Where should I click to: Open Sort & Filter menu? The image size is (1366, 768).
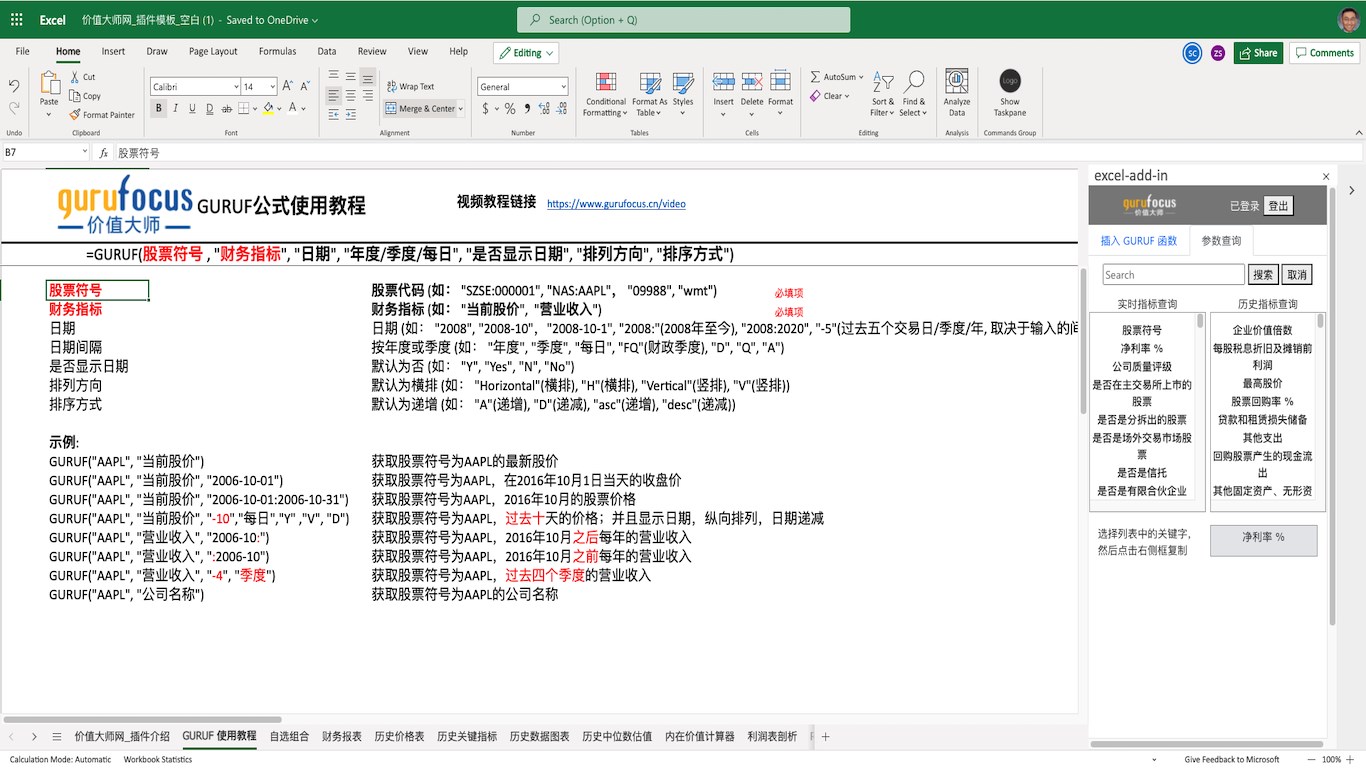point(883,94)
